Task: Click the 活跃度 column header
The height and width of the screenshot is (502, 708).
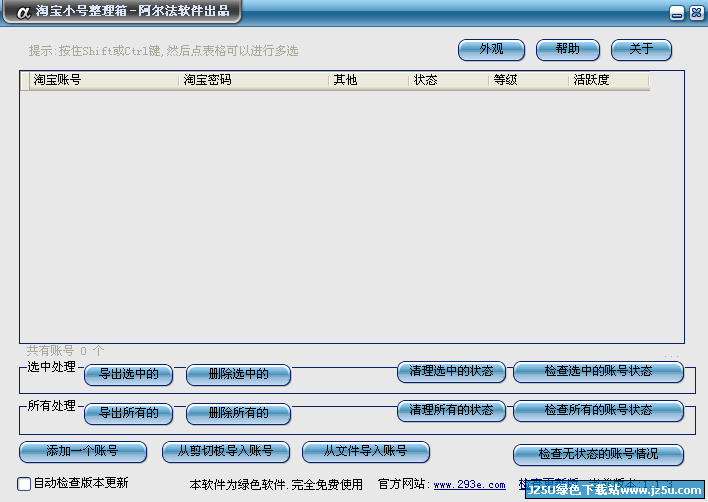Action: [609, 80]
